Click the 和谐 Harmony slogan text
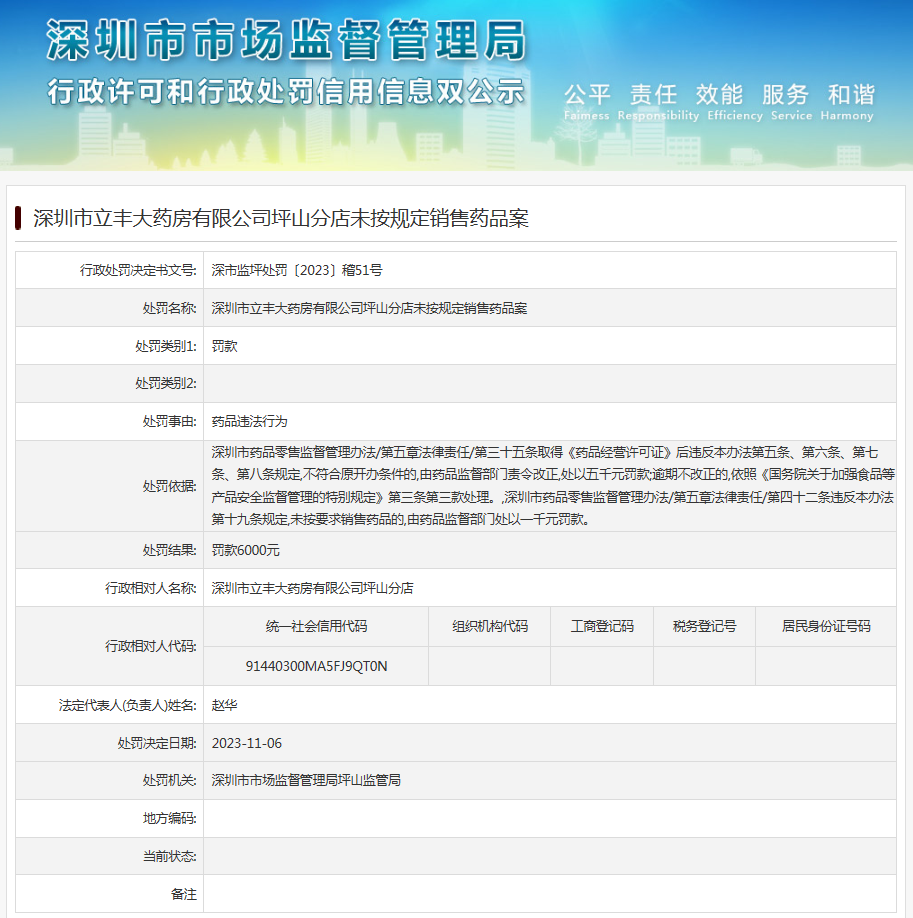Image resolution: width=913 pixels, height=918 pixels. pyautogui.click(x=847, y=102)
